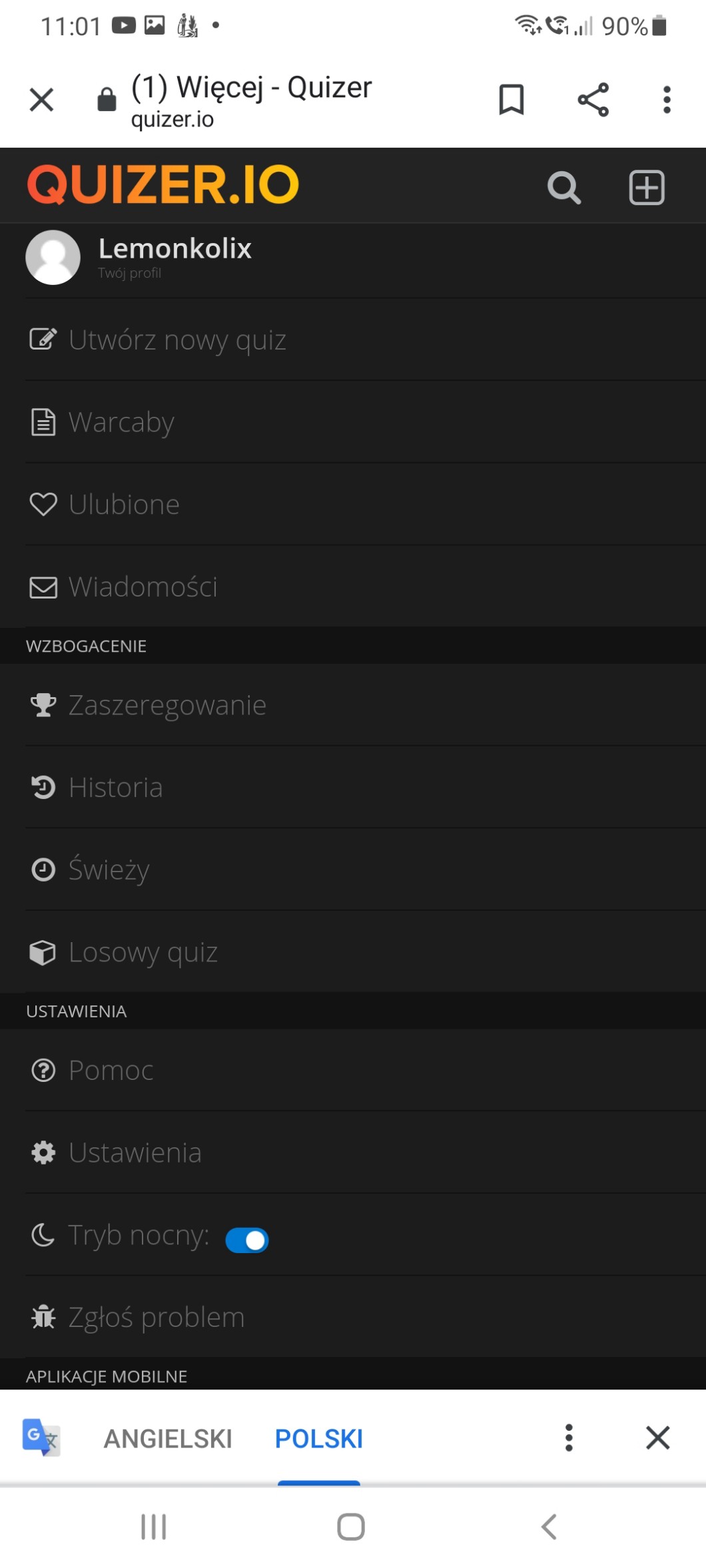
Task: Open the browser three-dot overflow menu
Action: (667, 100)
